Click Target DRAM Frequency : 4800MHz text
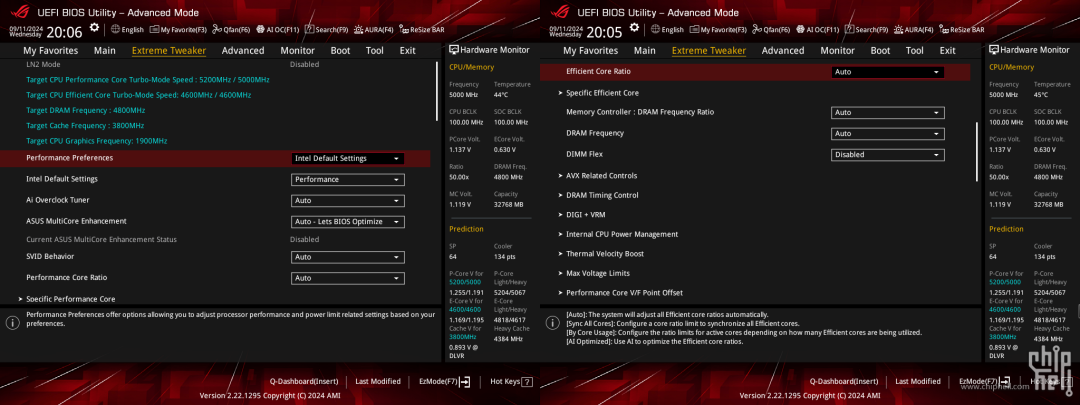Viewport: 1080px width, 405px height. [x=85, y=110]
